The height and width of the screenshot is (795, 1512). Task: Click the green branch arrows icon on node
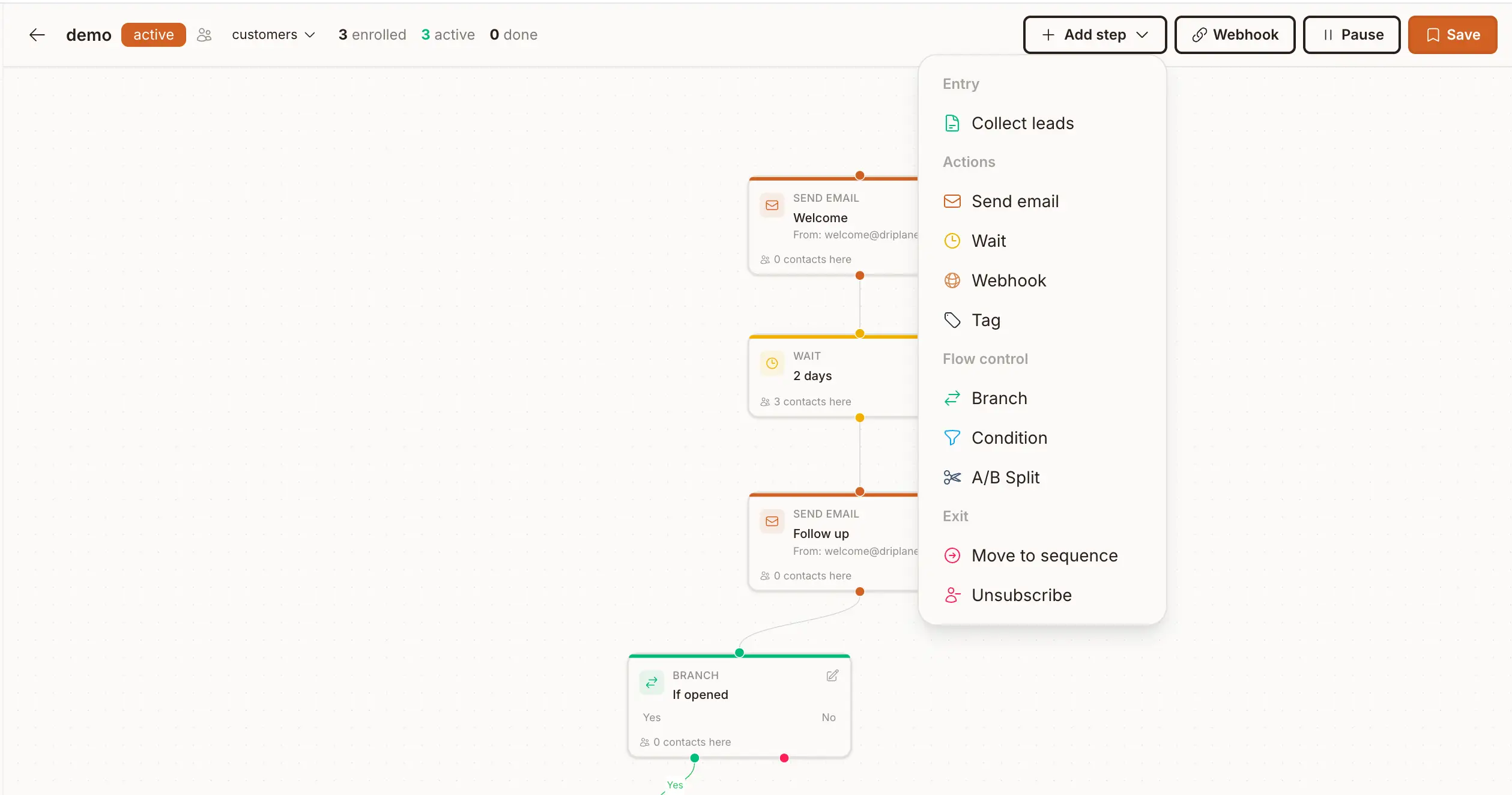coord(652,683)
